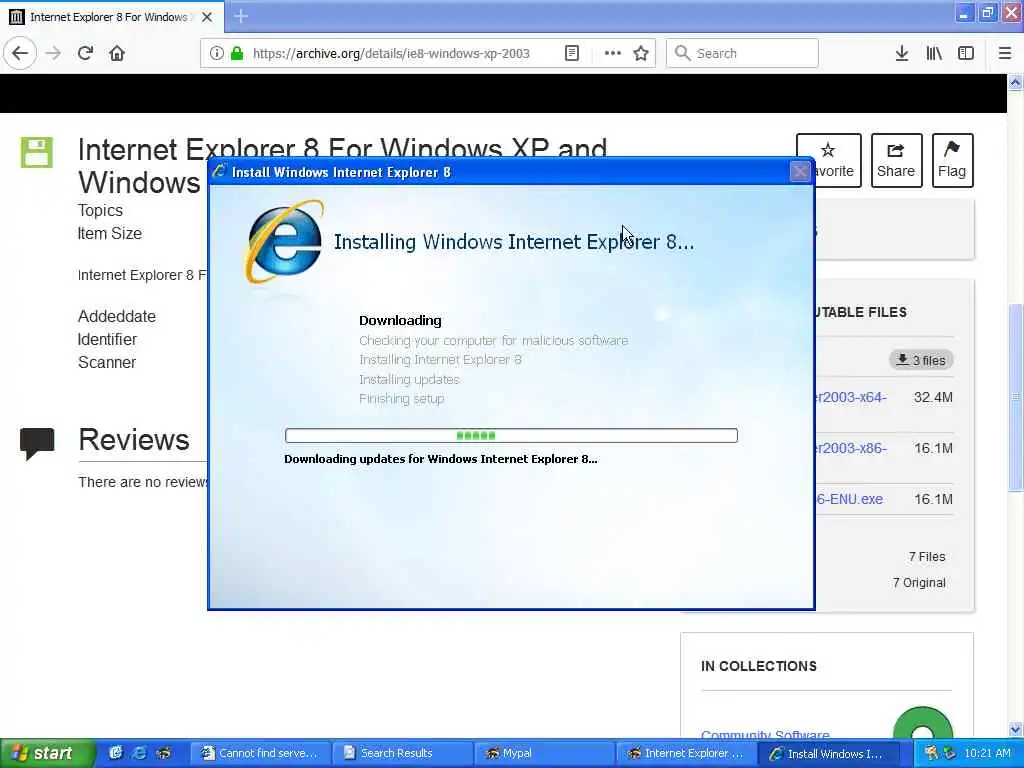
Task: Click the green floppy disk software icon
Action: coord(37,153)
